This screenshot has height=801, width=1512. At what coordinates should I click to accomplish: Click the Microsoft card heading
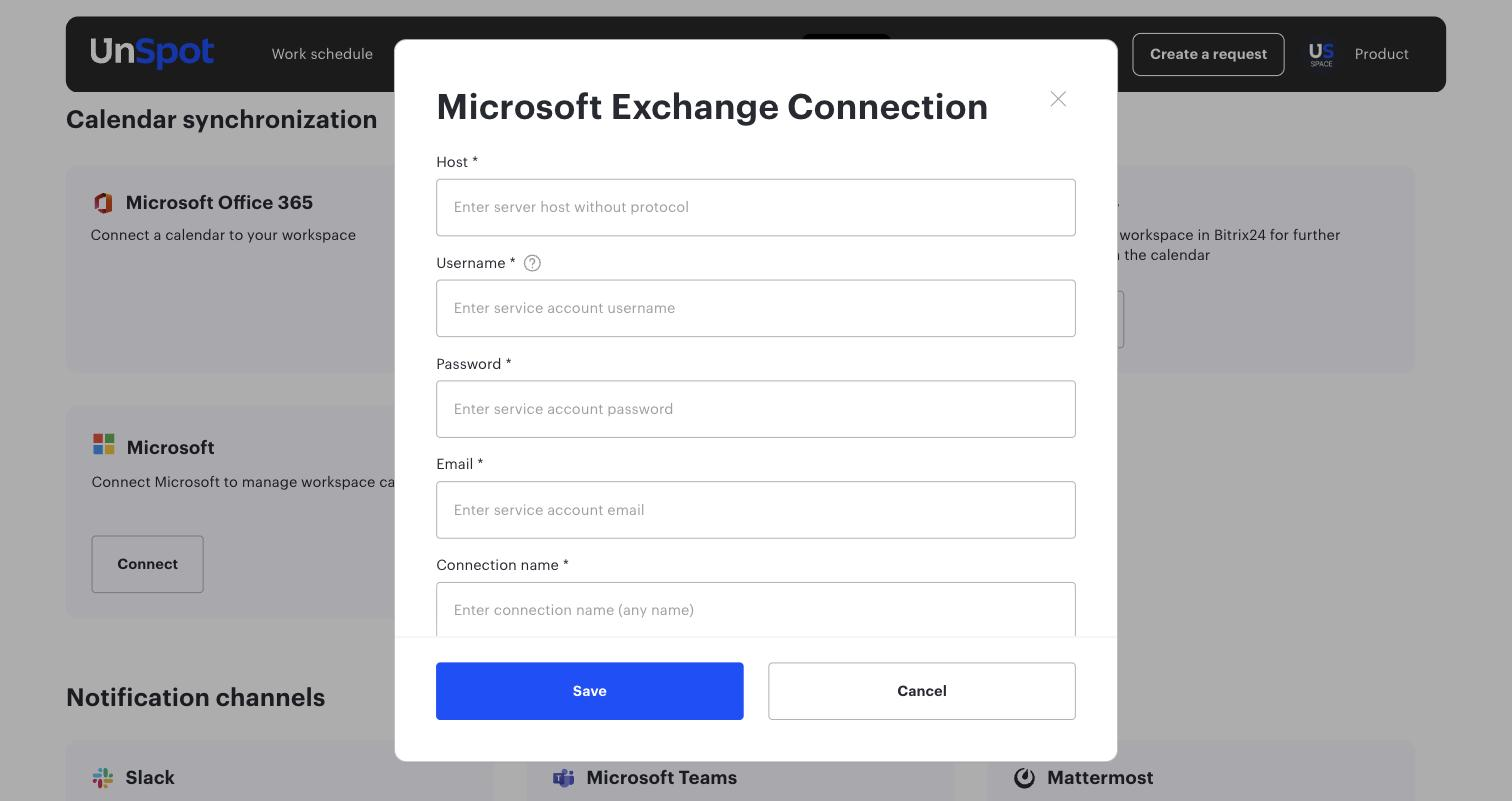170,447
